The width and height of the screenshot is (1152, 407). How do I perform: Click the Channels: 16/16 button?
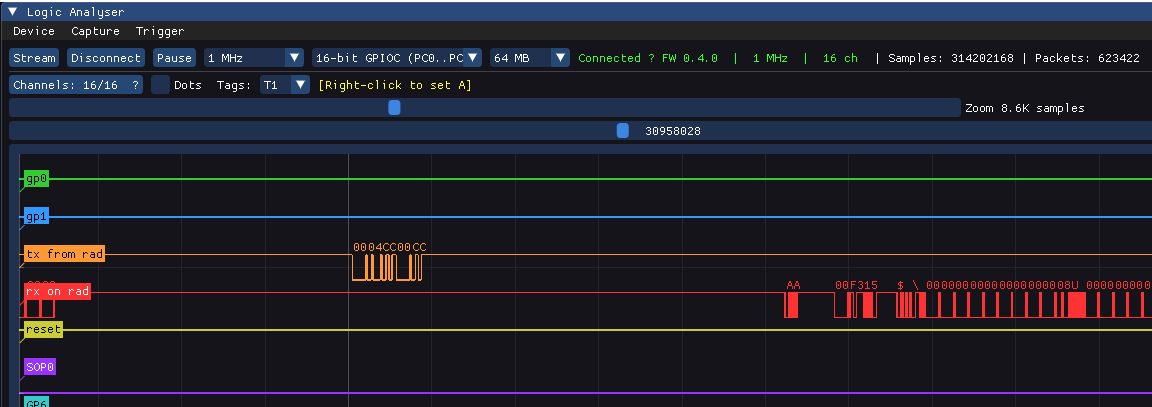76,85
